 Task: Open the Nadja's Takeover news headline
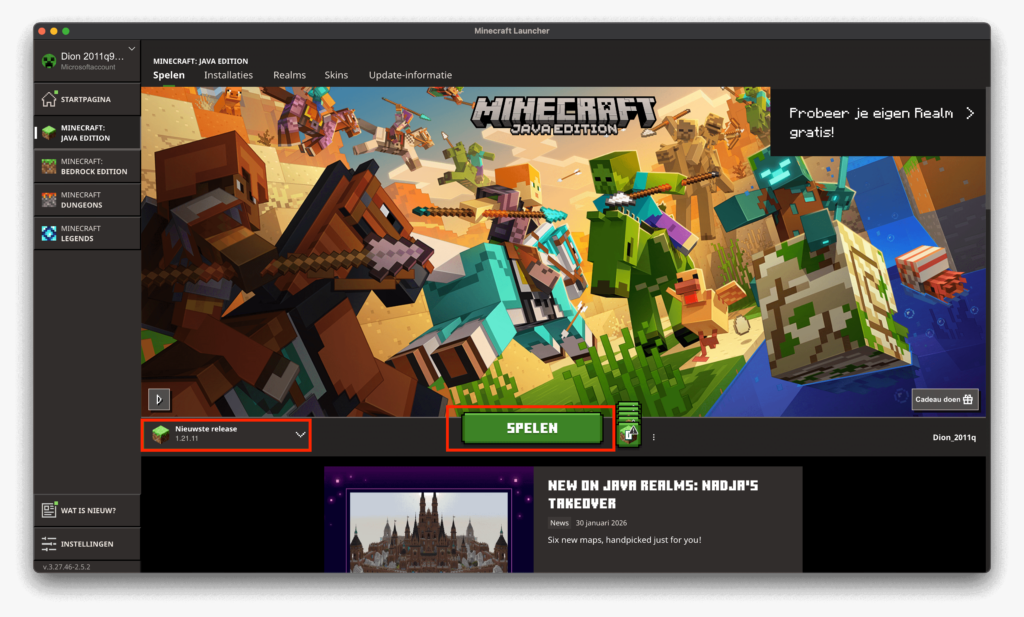[x=652, y=494]
